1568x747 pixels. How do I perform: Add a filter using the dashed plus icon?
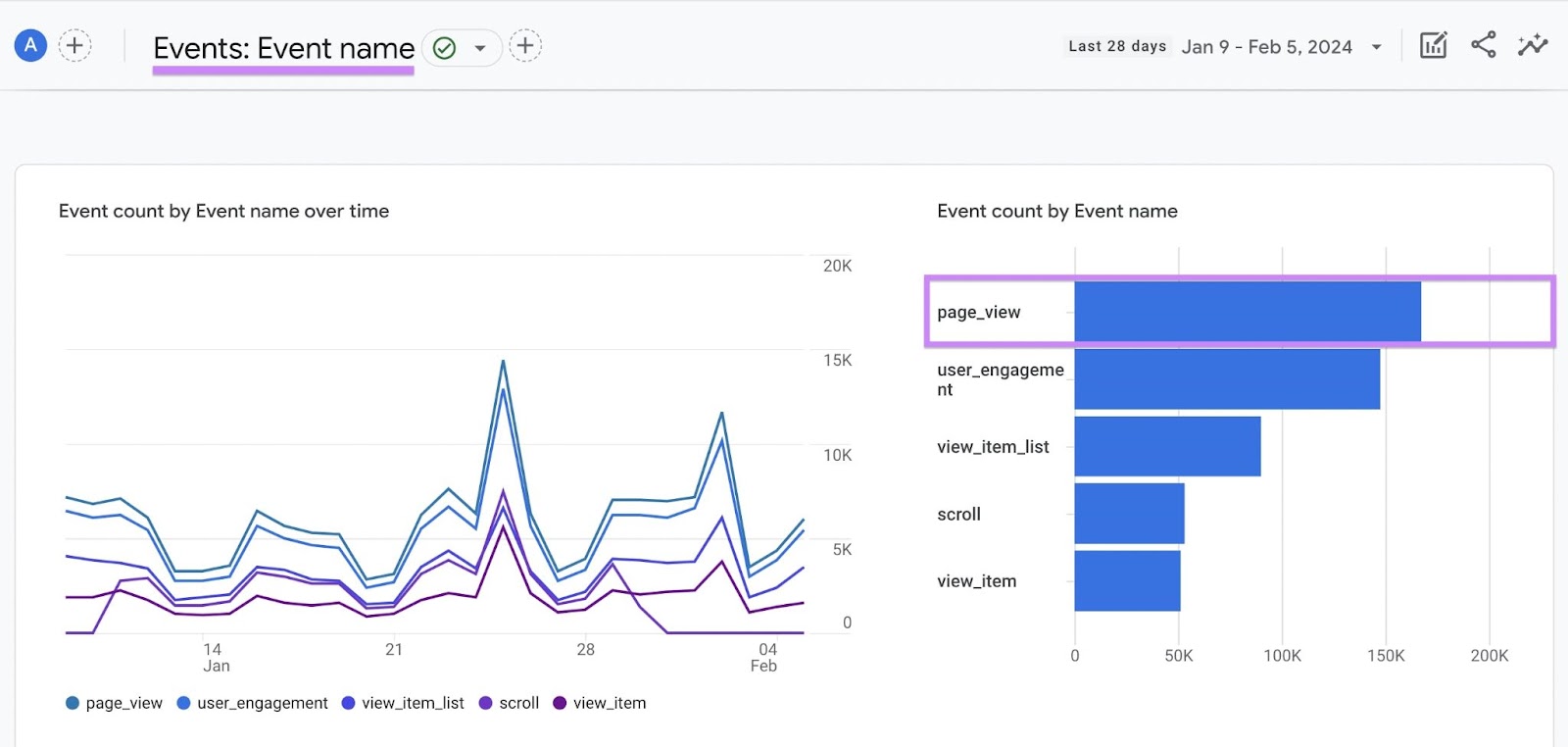tap(525, 46)
